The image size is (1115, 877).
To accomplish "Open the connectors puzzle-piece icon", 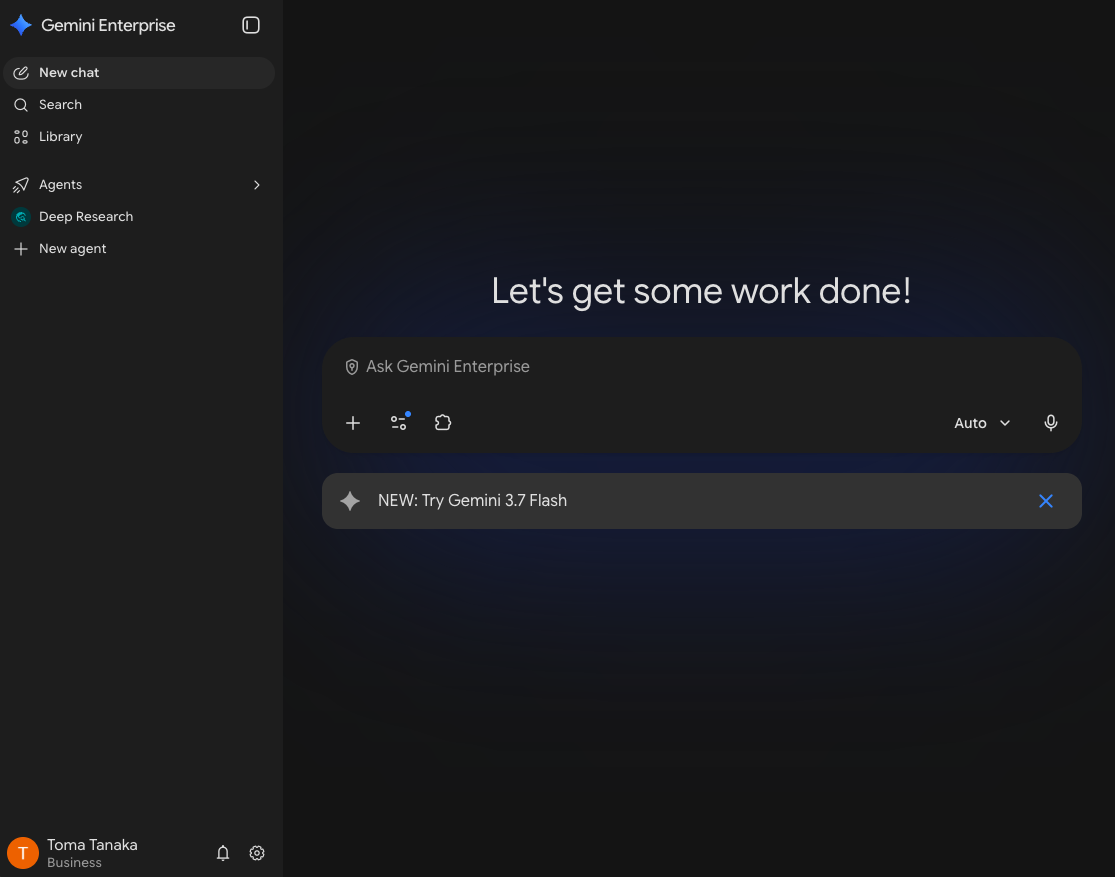I will (443, 422).
